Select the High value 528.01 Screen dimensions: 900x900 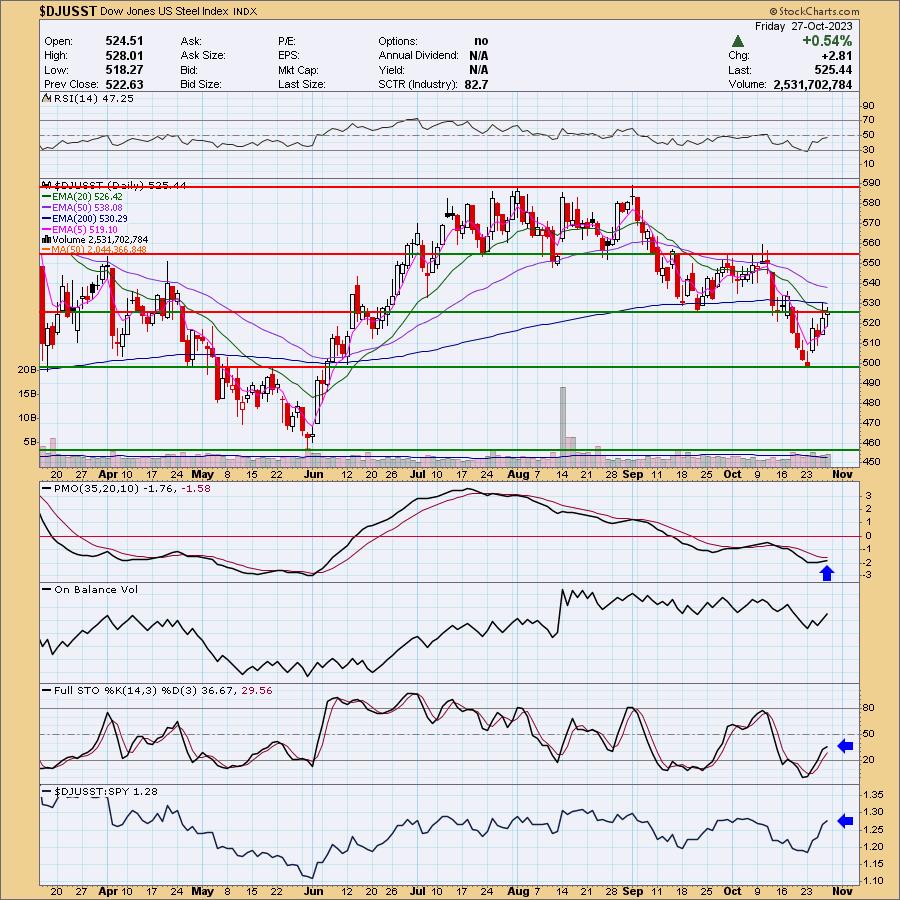click(x=124, y=55)
